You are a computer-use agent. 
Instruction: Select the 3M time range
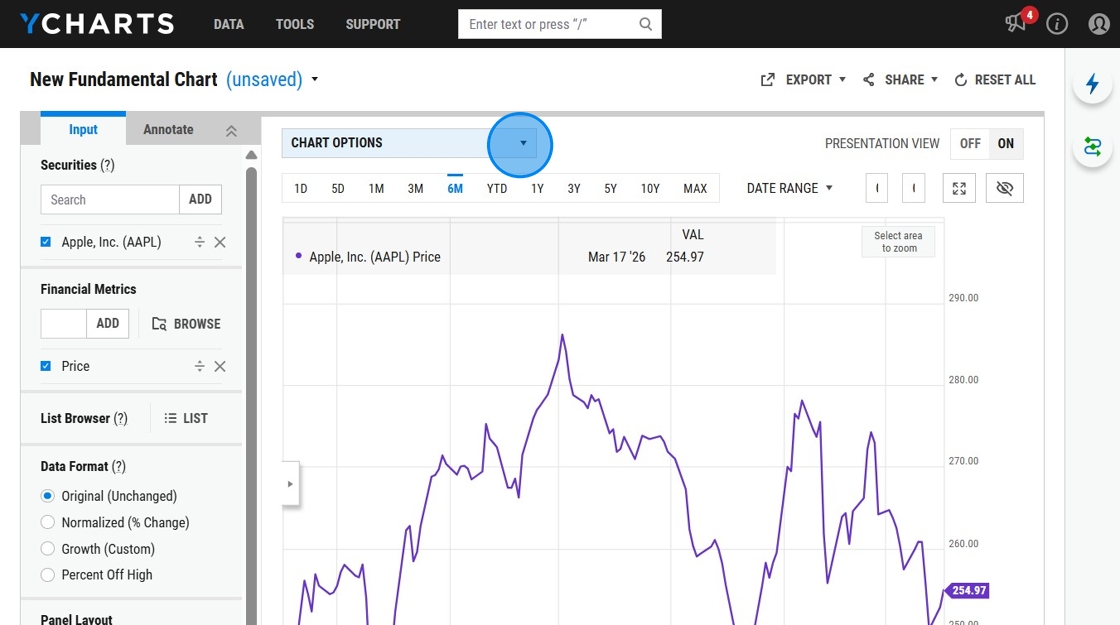click(415, 189)
